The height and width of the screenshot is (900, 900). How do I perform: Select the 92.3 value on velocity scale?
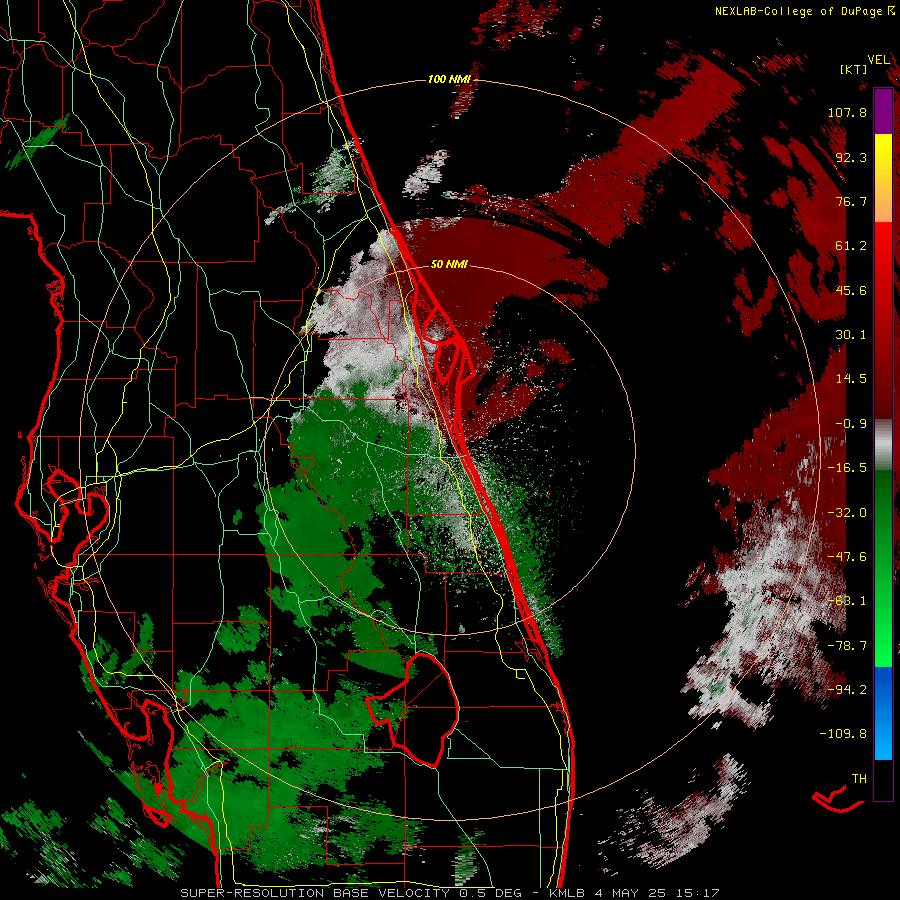[x=851, y=157]
